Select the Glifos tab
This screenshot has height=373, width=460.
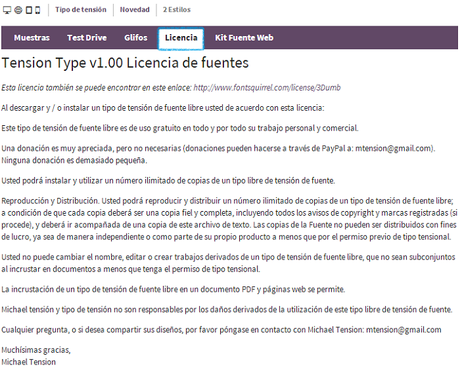pyautogui.click(x=136, y=38)
